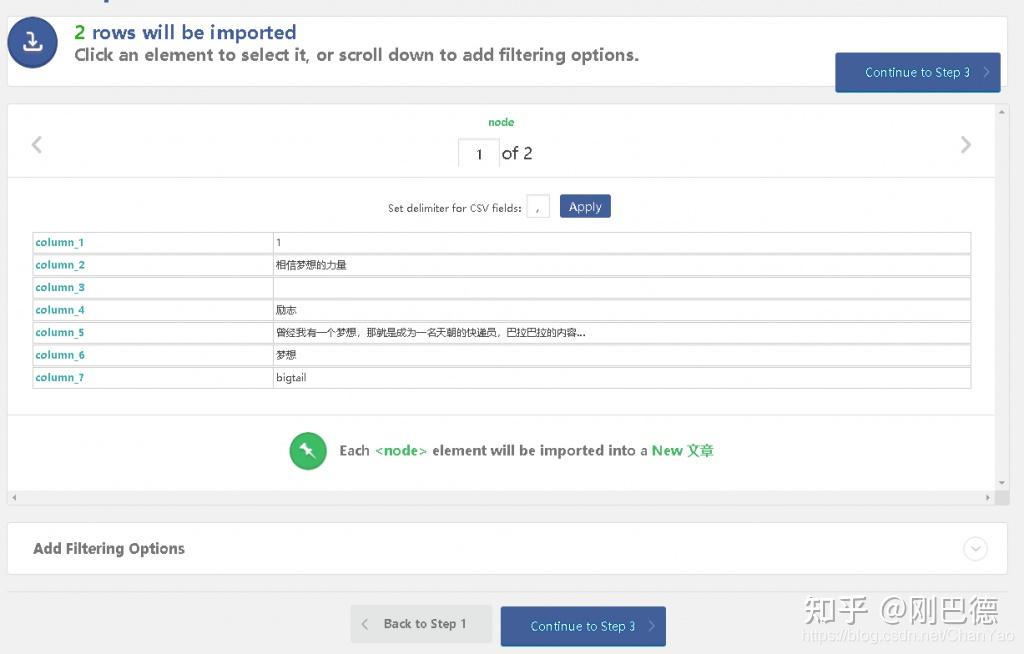
Task: Click the node element label above the record counter
Action: (501, 122)
